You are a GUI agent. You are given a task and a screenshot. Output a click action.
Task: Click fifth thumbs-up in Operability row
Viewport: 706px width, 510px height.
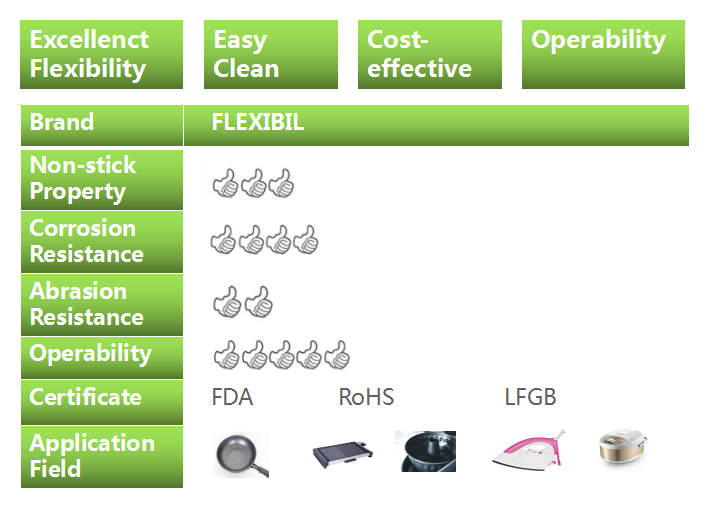[x=337, y=355]
